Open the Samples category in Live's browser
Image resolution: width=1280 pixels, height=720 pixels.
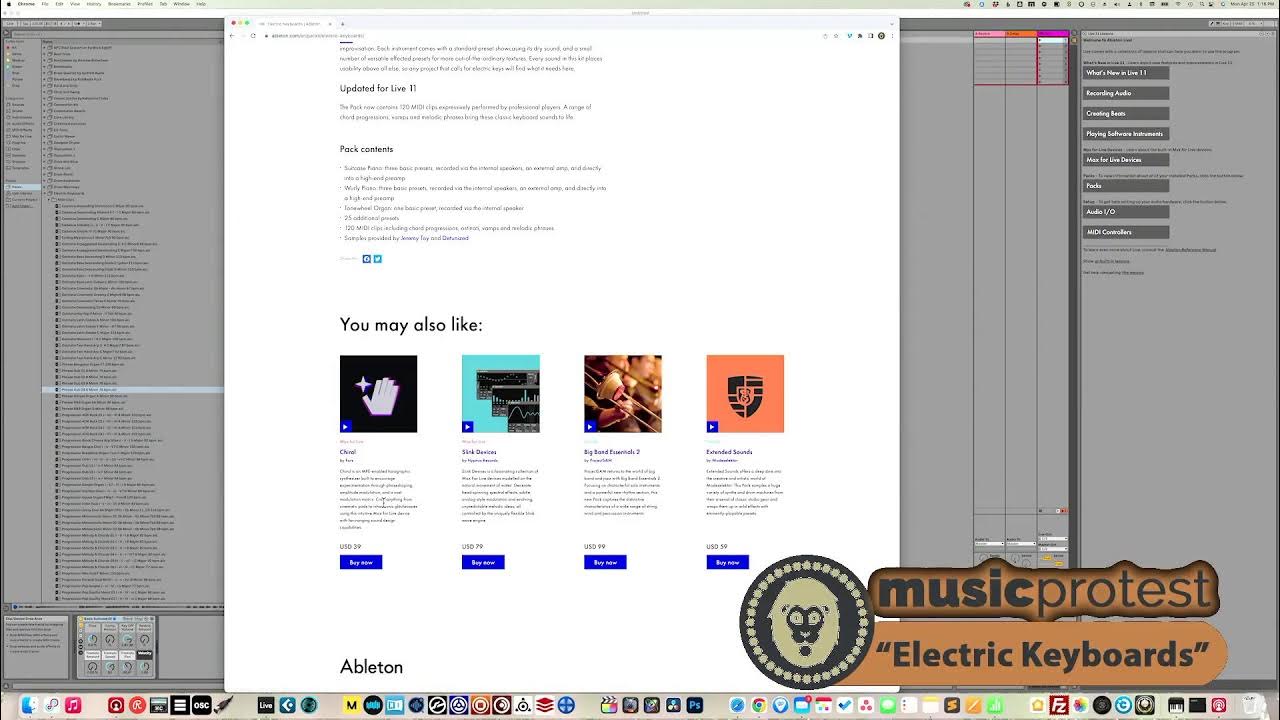click(19, 155)
